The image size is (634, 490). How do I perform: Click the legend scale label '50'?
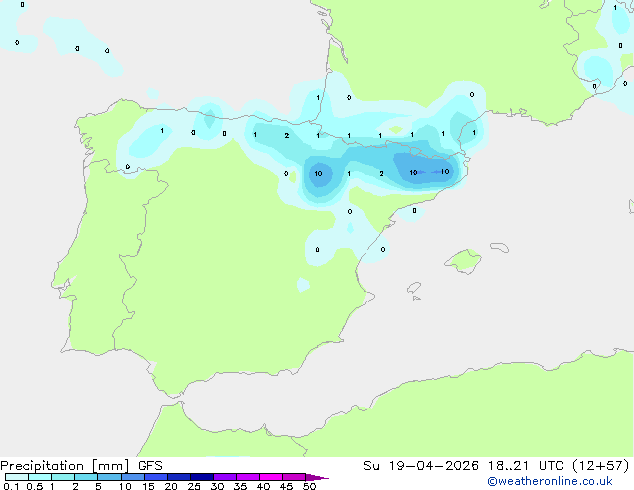click(309, 486)
